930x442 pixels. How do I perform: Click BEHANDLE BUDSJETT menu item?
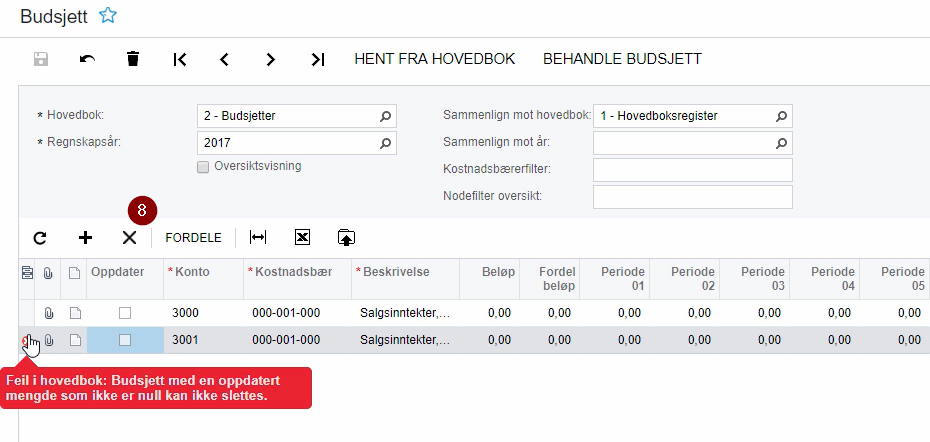(x=622, y=59)
